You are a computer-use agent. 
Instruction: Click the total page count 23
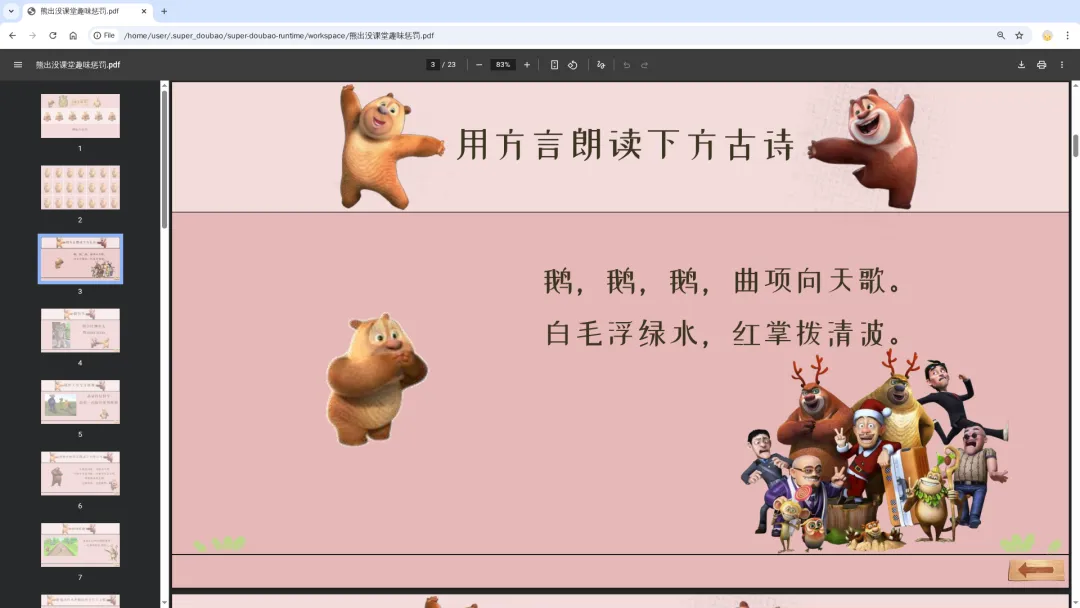click(451, 65)
